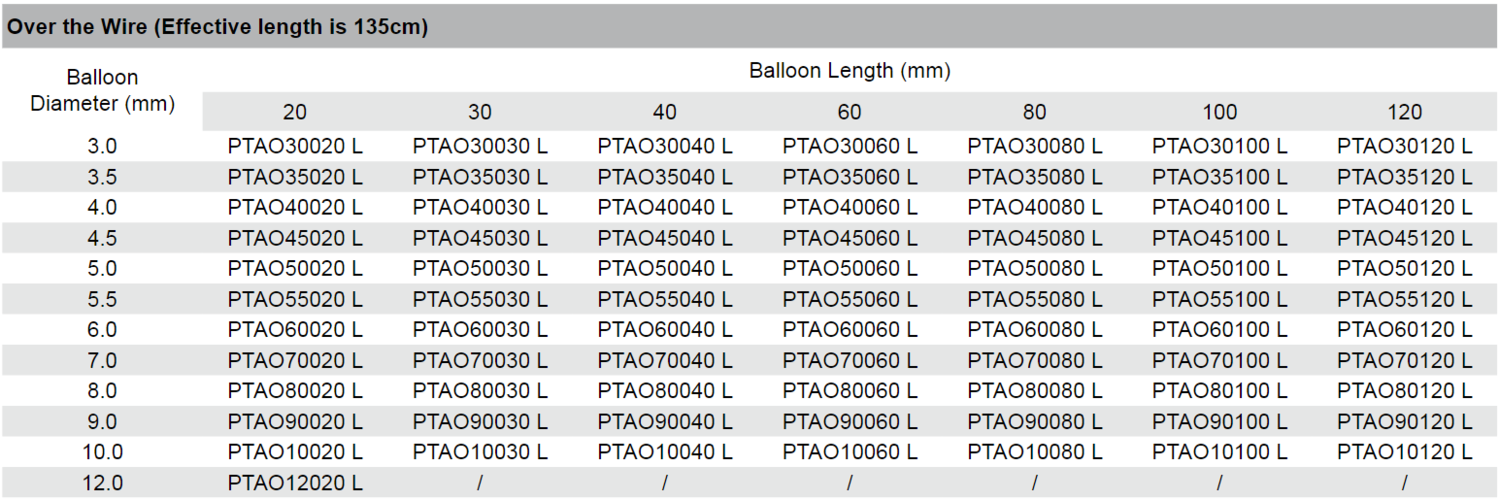Click the 12.0 diameter row label
This screenshot has width=1500, height=500.
[102, 484]
